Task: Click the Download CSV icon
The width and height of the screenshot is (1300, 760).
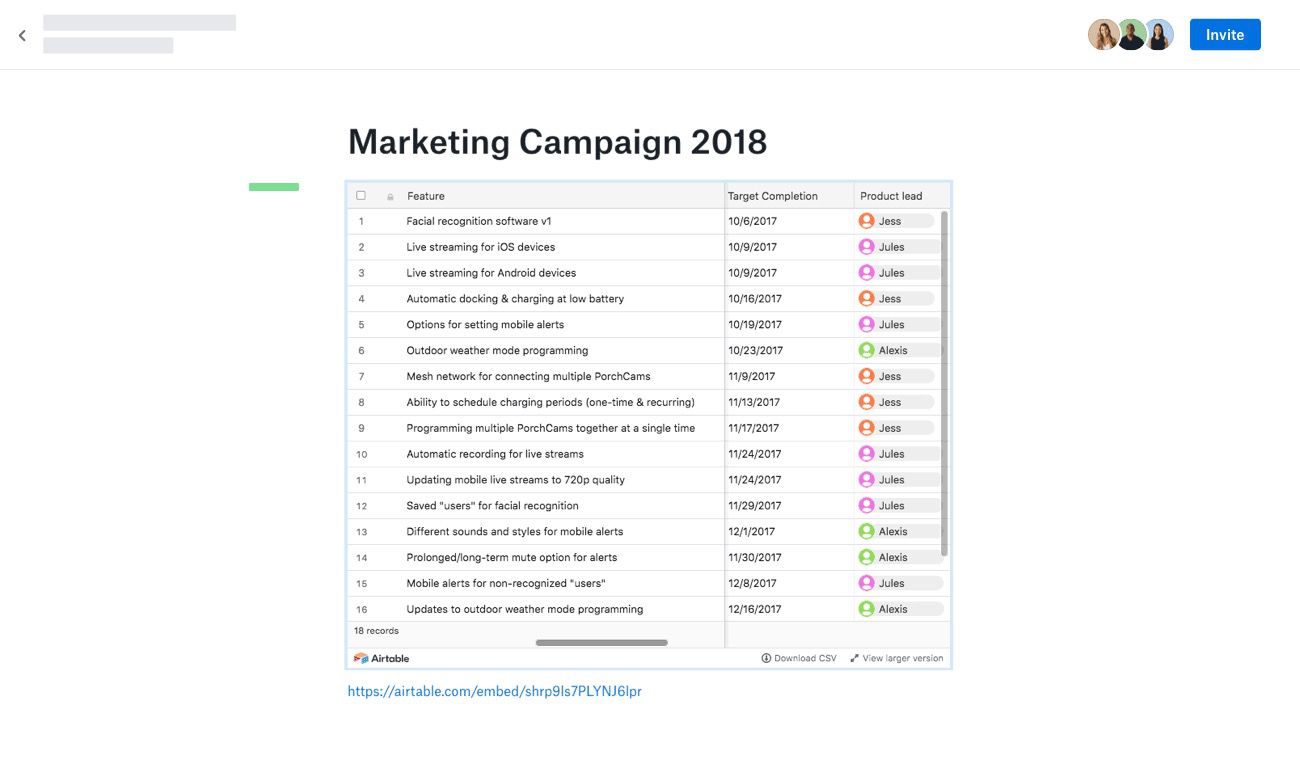Action: [766, 658]
